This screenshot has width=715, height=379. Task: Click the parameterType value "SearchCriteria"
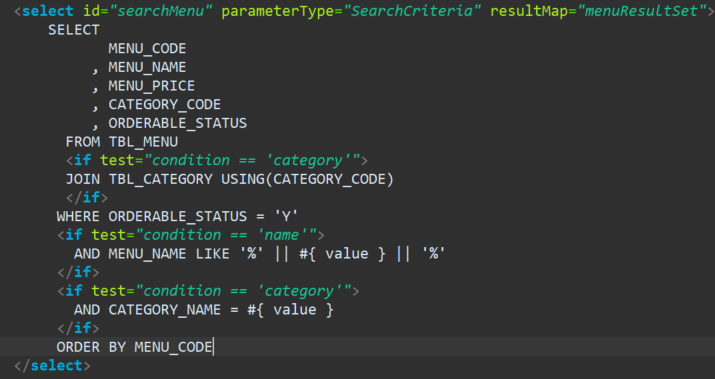point(412,10)
